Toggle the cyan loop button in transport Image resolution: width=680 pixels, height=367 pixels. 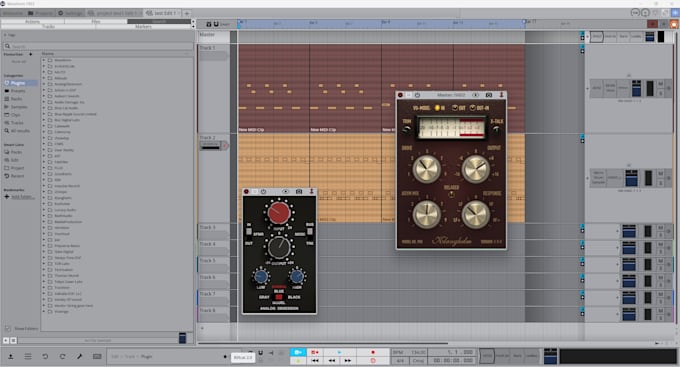(298, 352)
